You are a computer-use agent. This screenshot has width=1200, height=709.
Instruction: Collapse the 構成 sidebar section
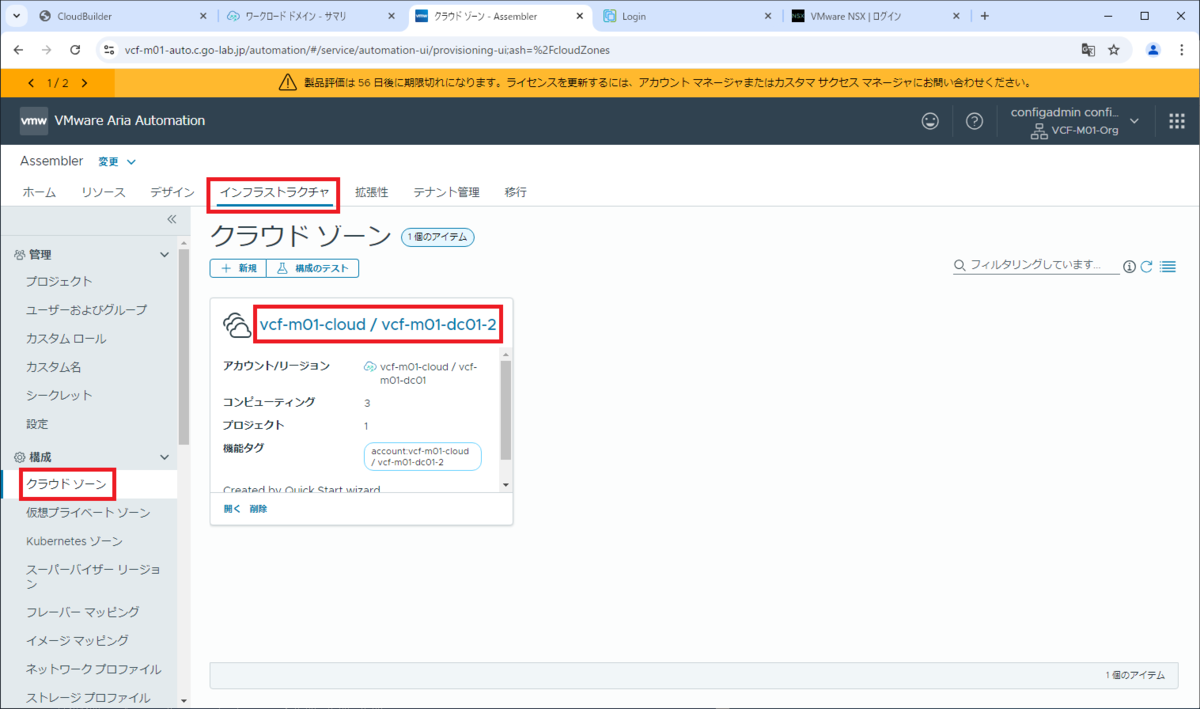pyautogui.click(x=165, y=457)
